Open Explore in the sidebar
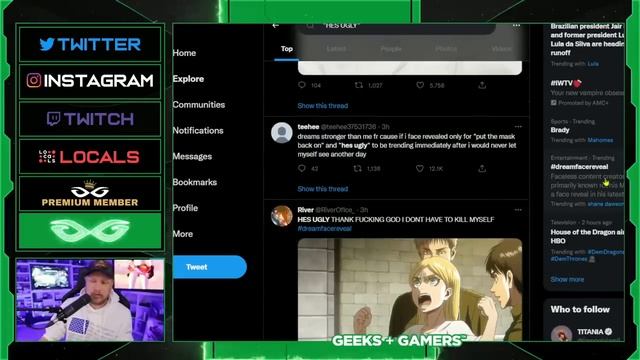640x360 pixels. coord(188,79)
